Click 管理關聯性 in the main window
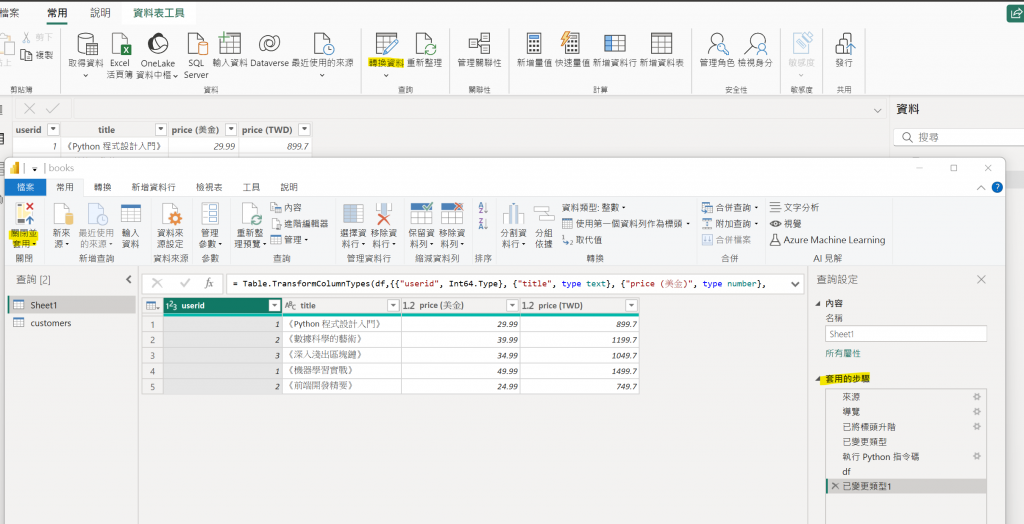 (479, 51)
